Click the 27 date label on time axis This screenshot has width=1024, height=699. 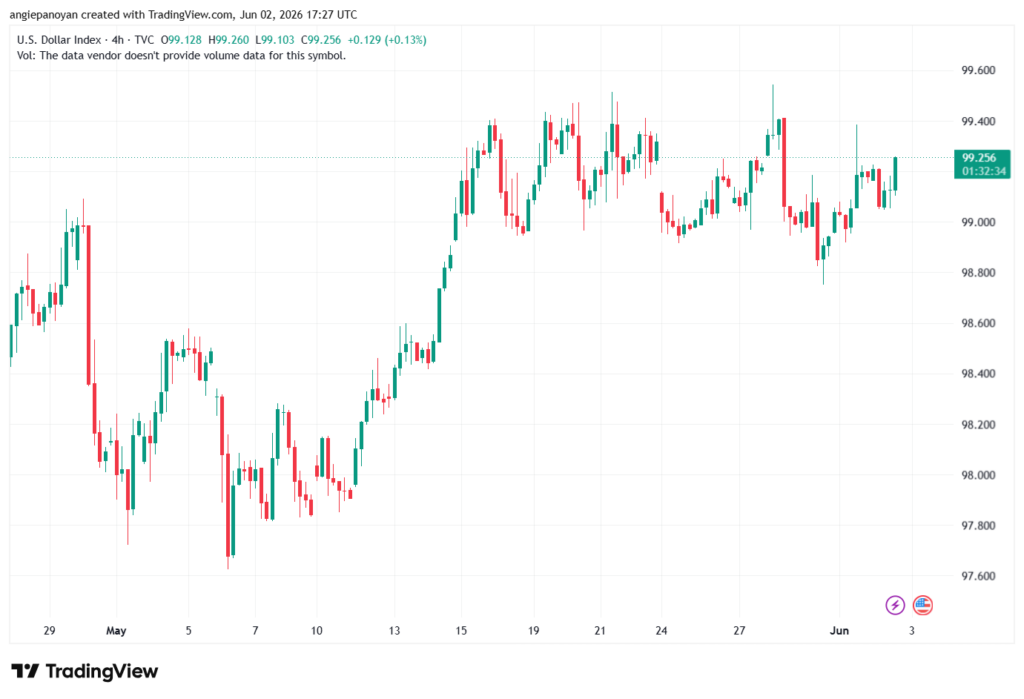[x=739, y=630]
